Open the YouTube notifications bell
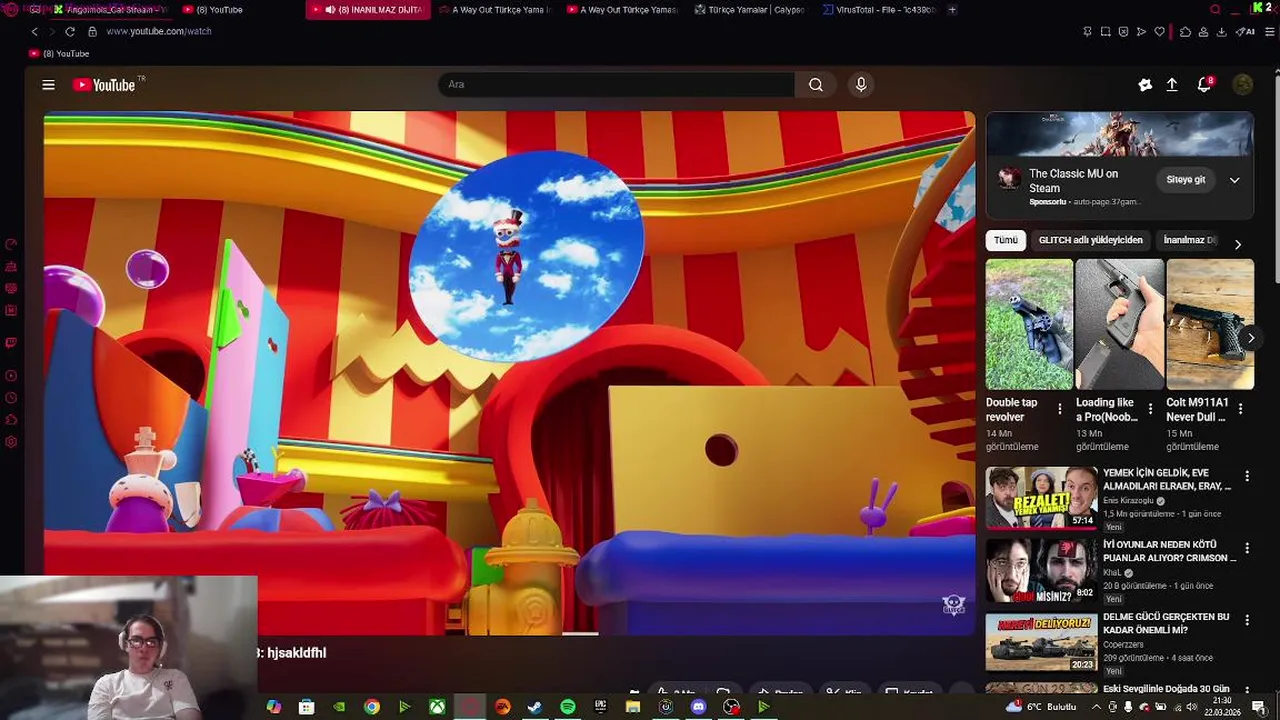1280x720 pixels. [1205, 85]
